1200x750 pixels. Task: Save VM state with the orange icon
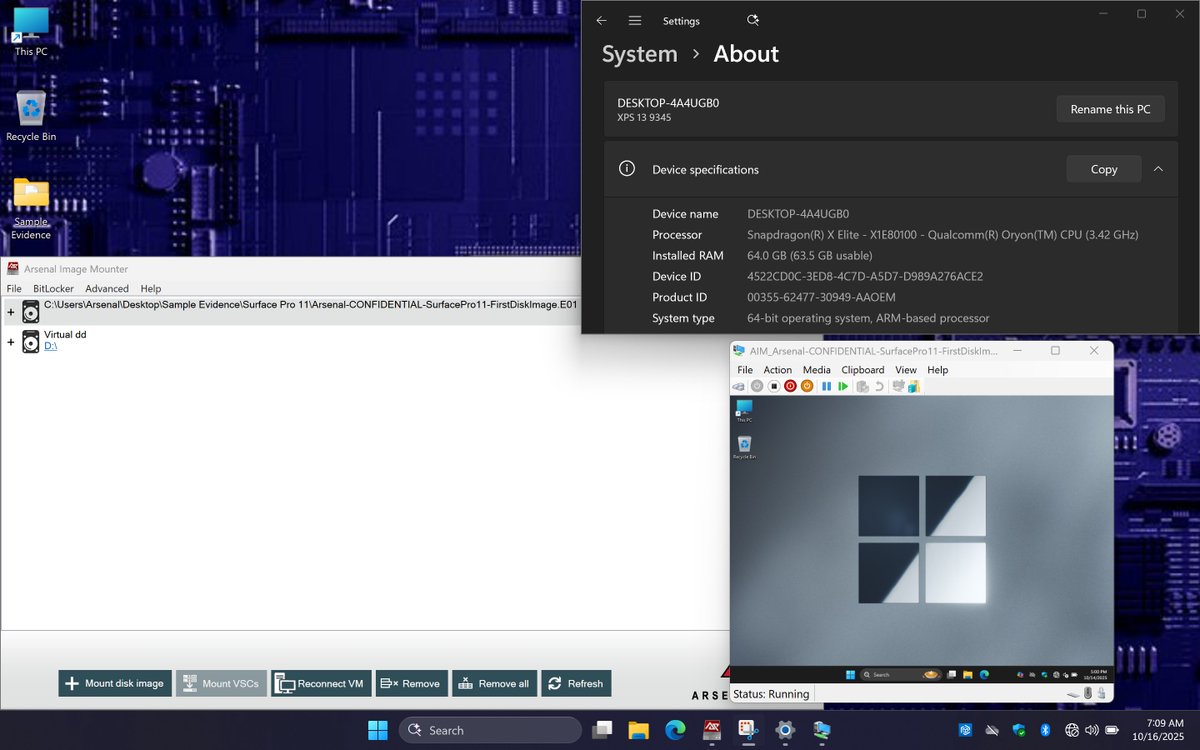click(807, 386)
